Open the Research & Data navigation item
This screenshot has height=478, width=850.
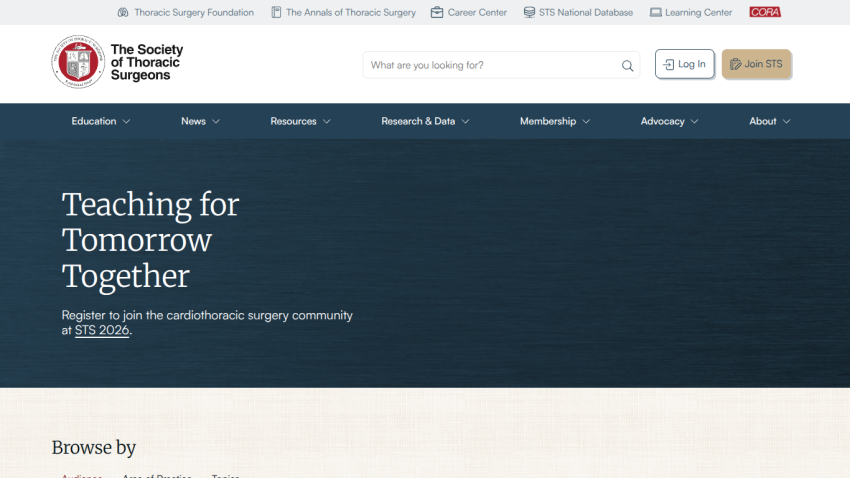(x=418, y=121)
